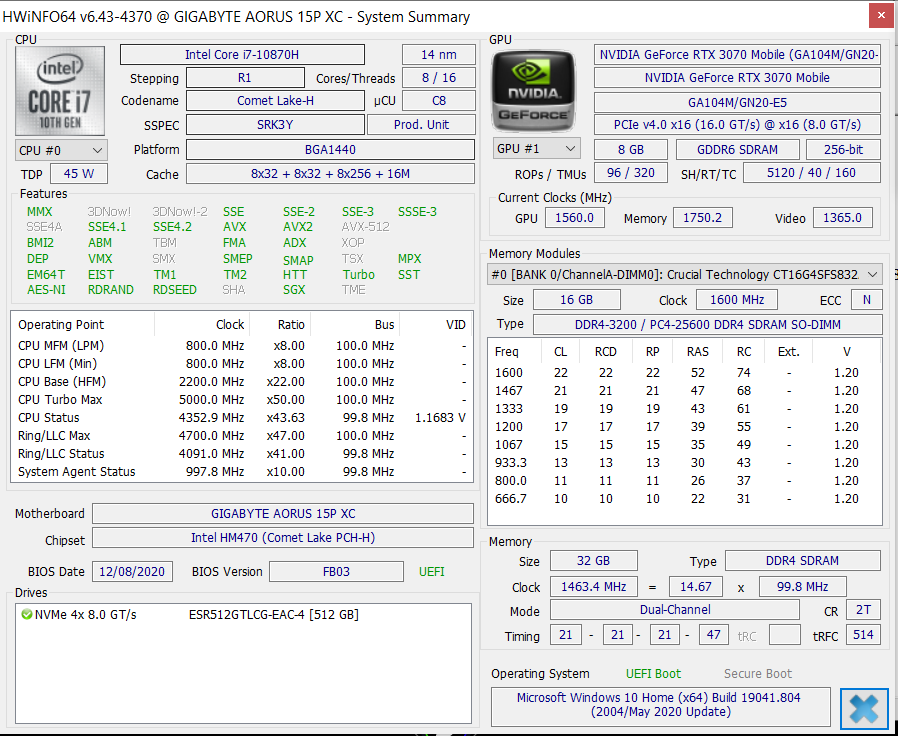This screenshot has width=898, height=736.
Task: Click the green NVMe drive status icon
Action: tap(26, 615)
